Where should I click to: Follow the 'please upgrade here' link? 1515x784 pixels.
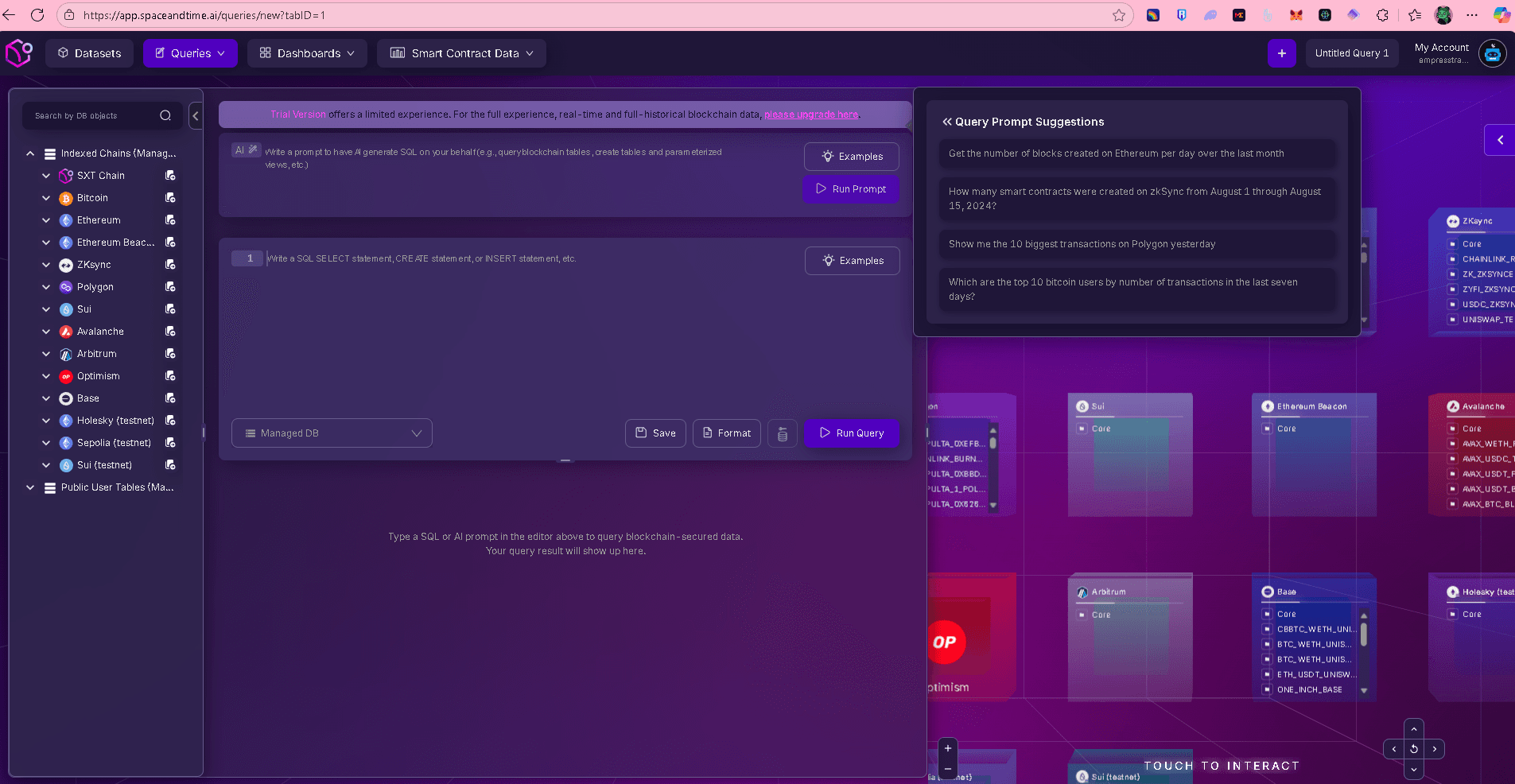pyautogui.click(x=811, y=114)
